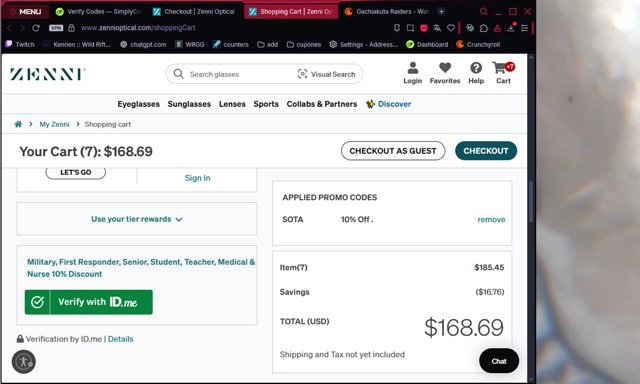Image resolution: width=640 pixels, height=384 pixels.
Task: Click the pinboard pin icon in the address bar
Action: tap(396, 28)
